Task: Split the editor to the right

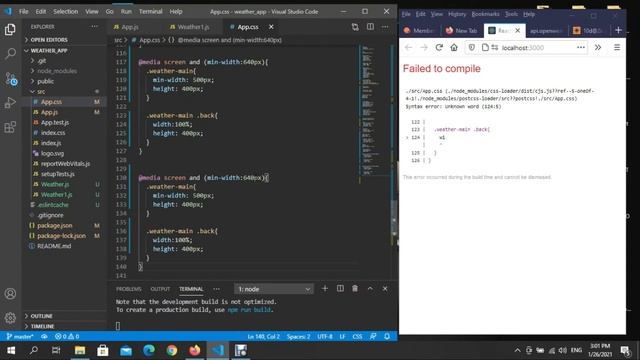Action: pos(370,27)
